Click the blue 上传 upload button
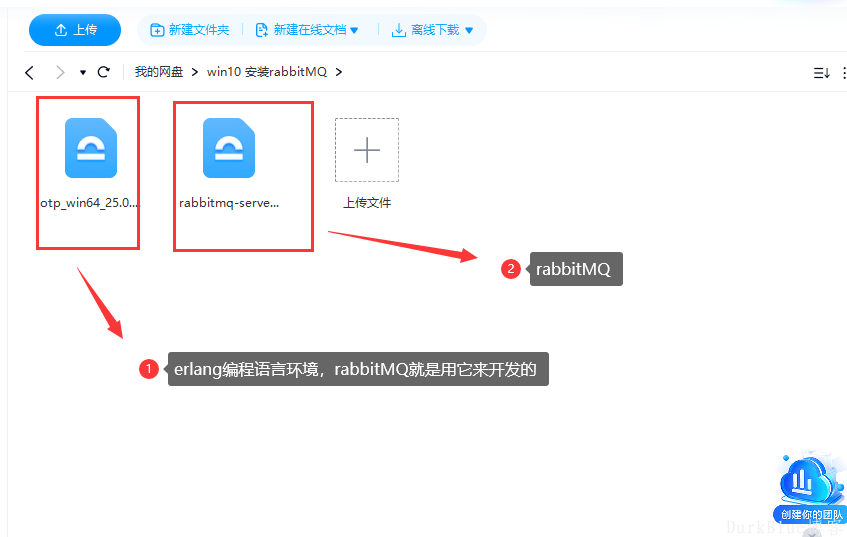Image resolution: width=847 pixels, height=537 pixels. (x=75, y=30)
